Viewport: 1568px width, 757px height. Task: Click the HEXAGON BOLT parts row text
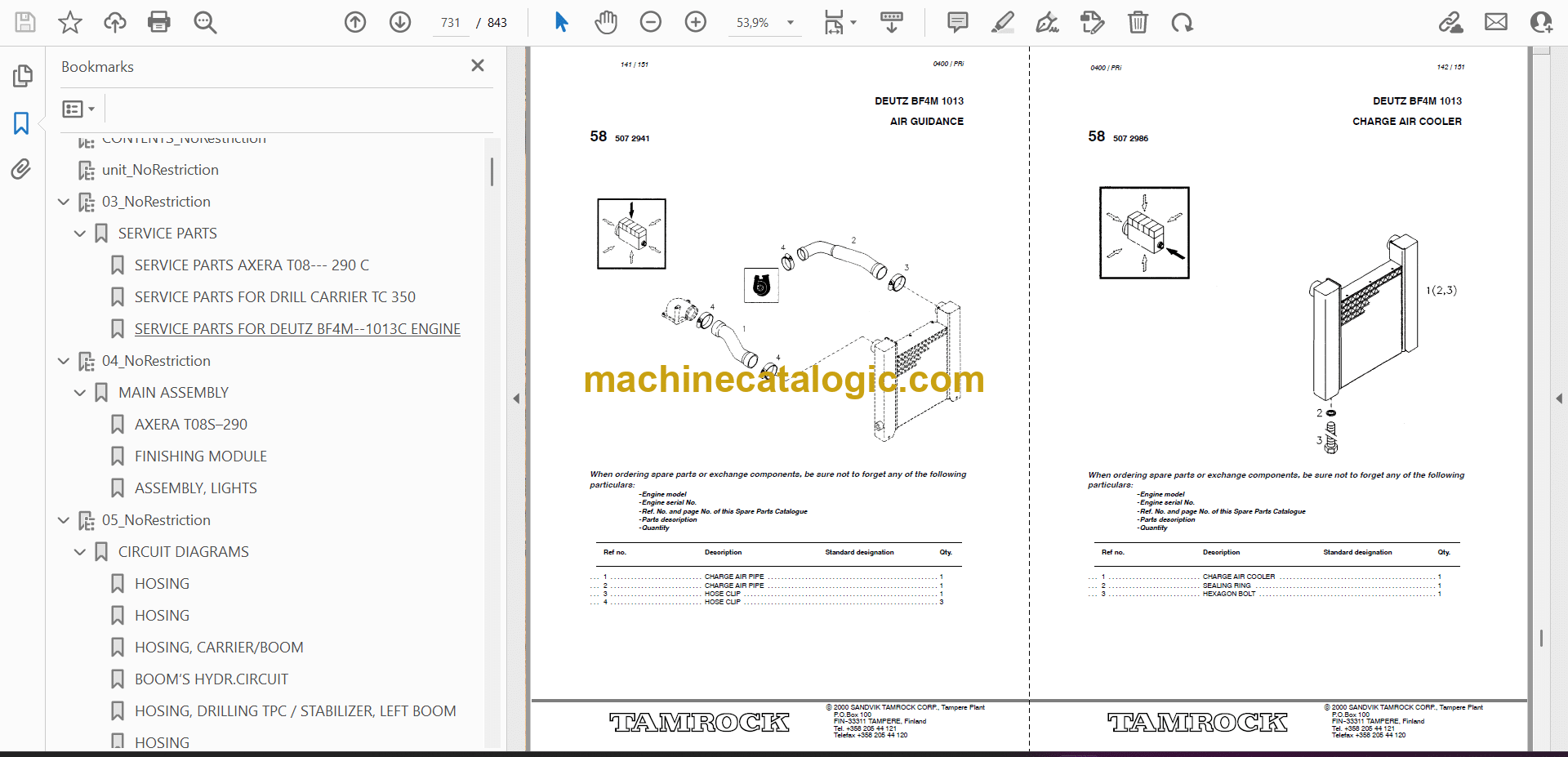click(1229, 594)
